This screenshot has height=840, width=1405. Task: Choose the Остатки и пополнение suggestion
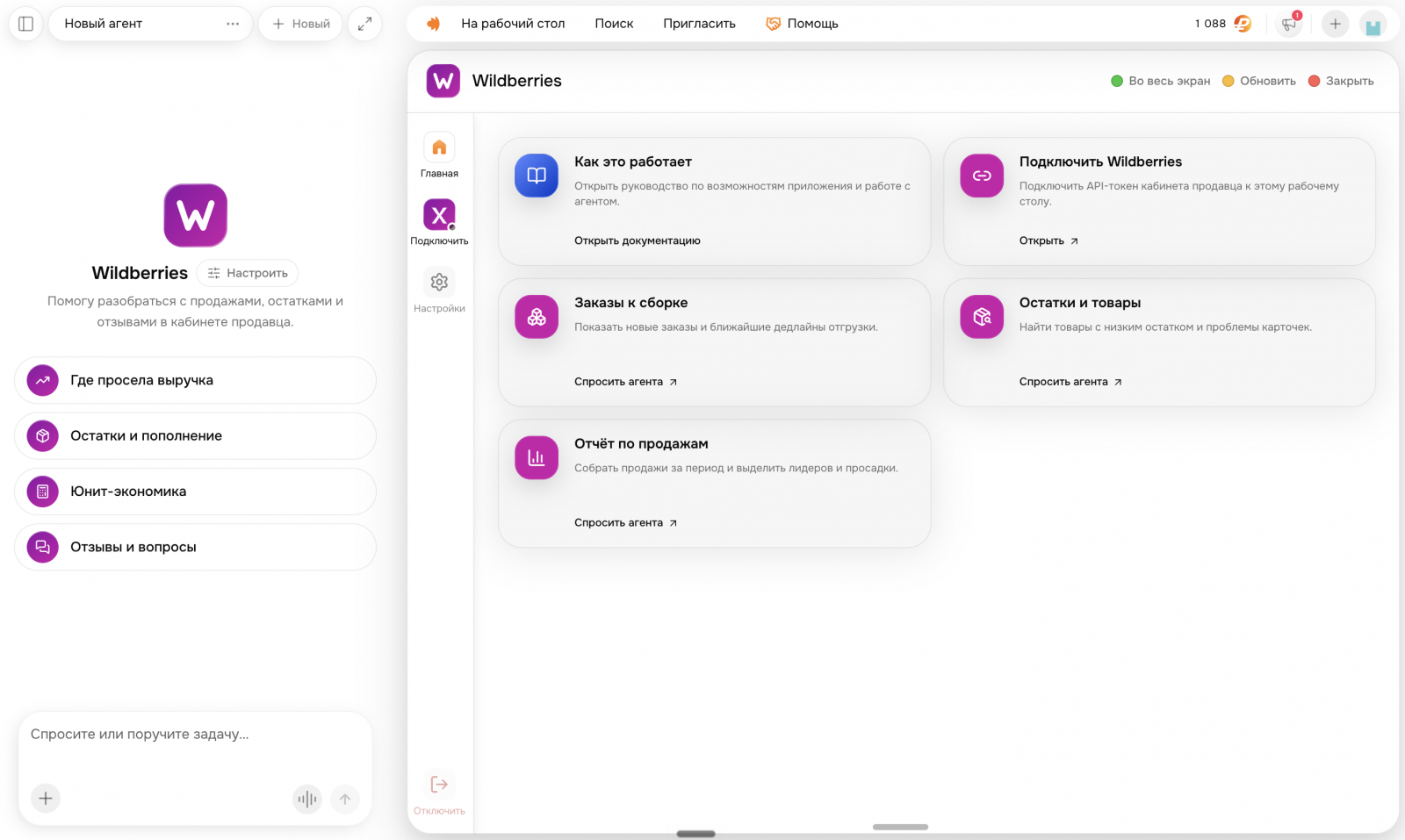point(195,436)
